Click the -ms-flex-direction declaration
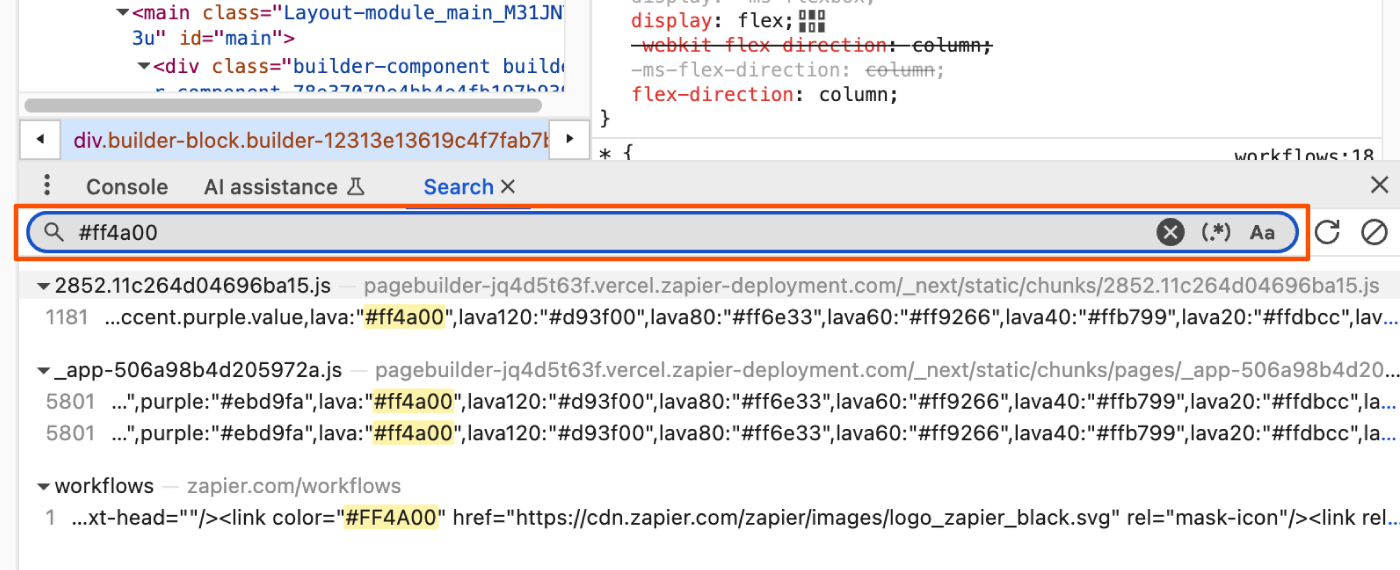The height and width of the screenshot is (570, 1400). pos(788,70)
